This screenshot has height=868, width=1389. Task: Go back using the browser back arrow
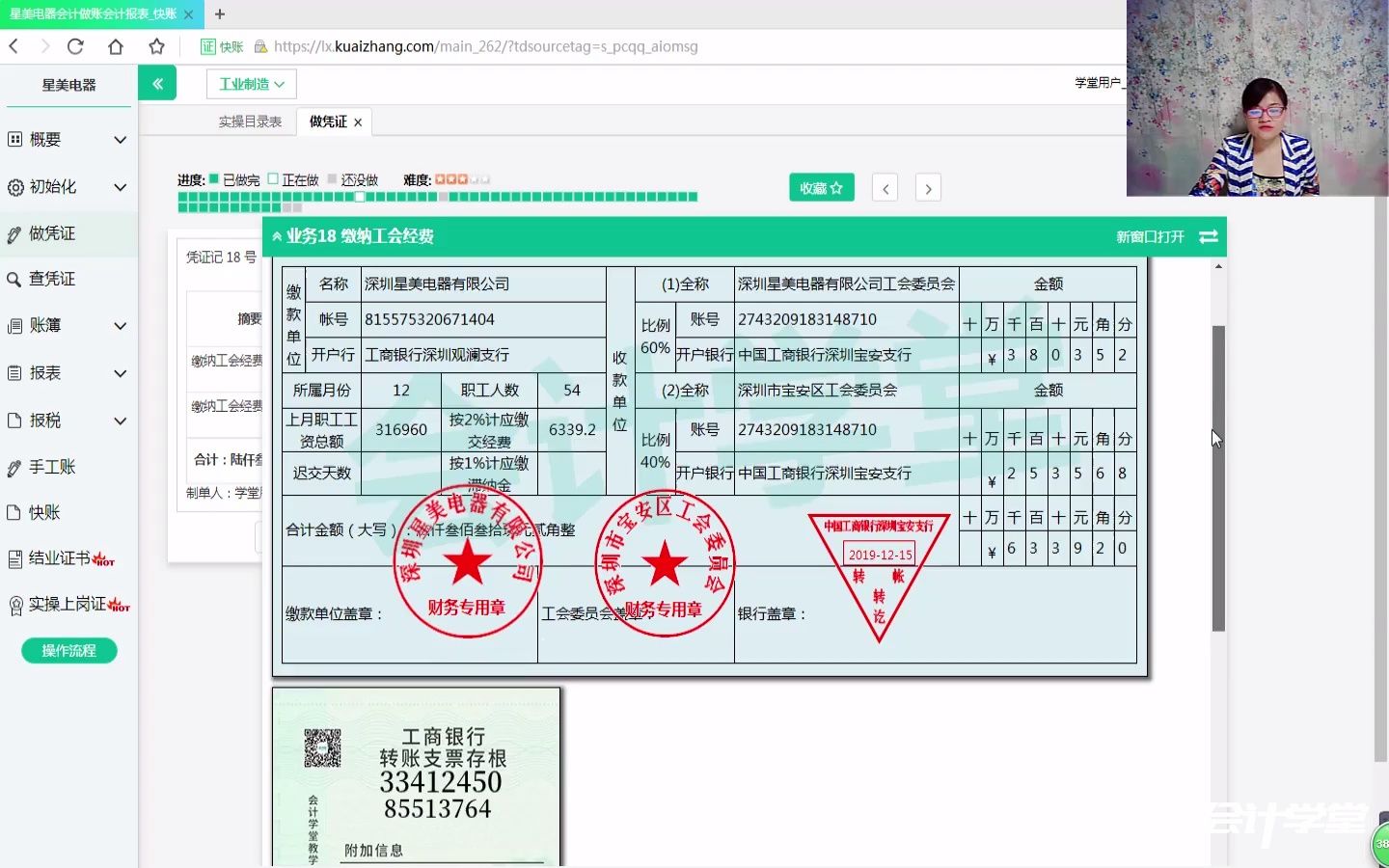14,46
